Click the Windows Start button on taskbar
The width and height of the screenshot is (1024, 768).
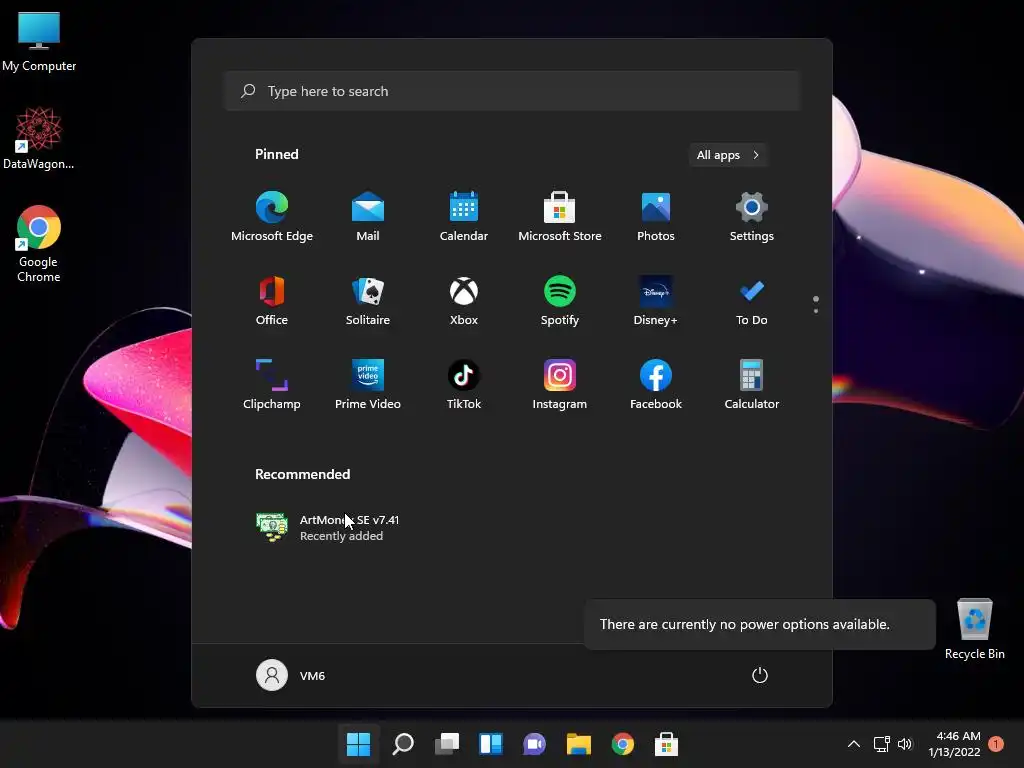(358, 744)
